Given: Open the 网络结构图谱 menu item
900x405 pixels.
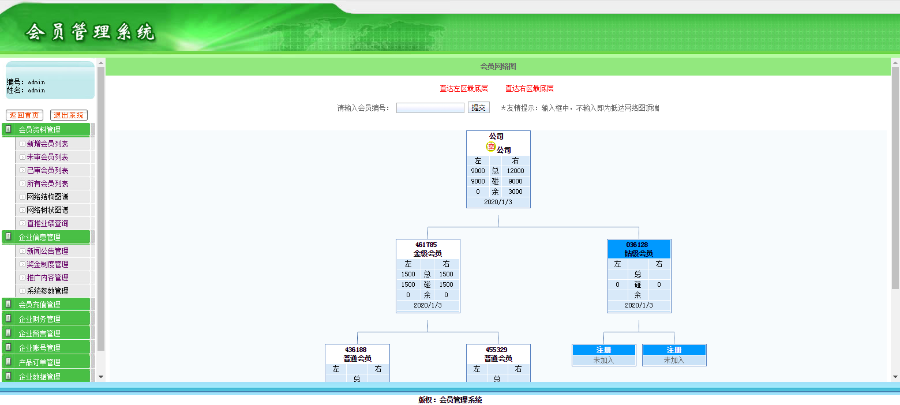Looking at the screenshot, I should click(x=47, y=197).
